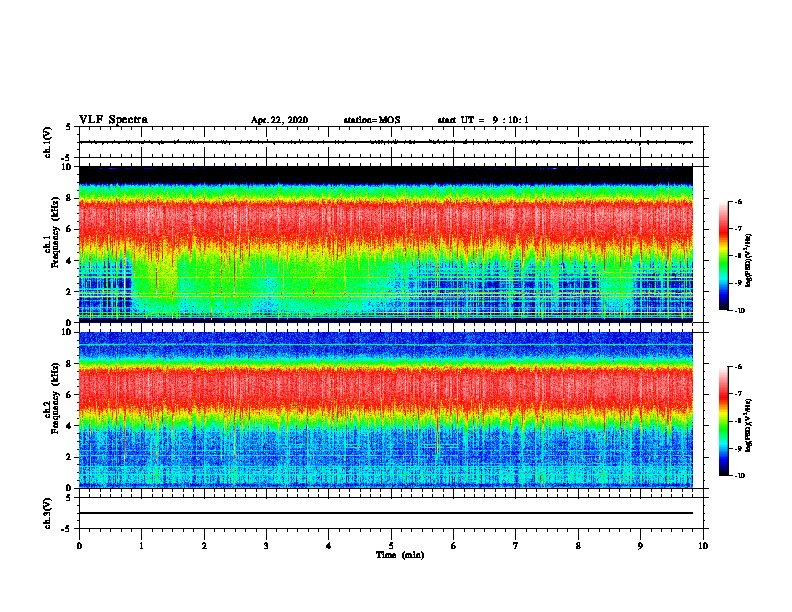Image resolution: width=792 pixels, height=612 pixels.
Task: Click the "6" frequency tick on ch.1 panel
Action: pyautogui.click(x=70, y=229)
